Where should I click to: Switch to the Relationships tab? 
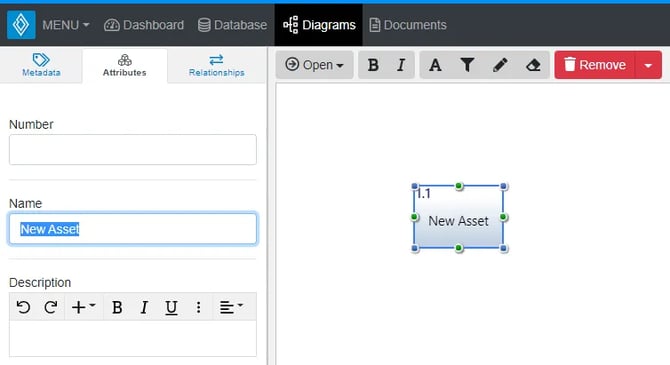217,65
